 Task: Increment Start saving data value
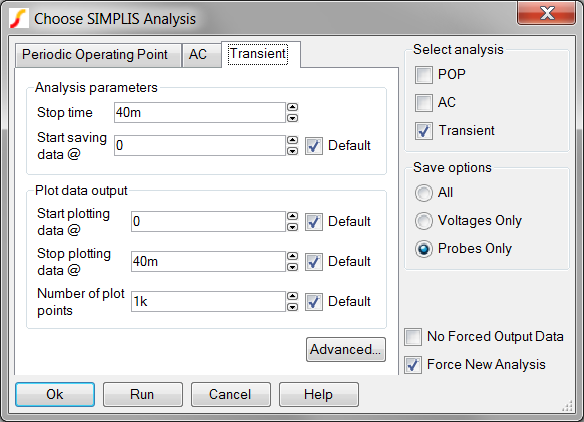[x=293, y=140]
